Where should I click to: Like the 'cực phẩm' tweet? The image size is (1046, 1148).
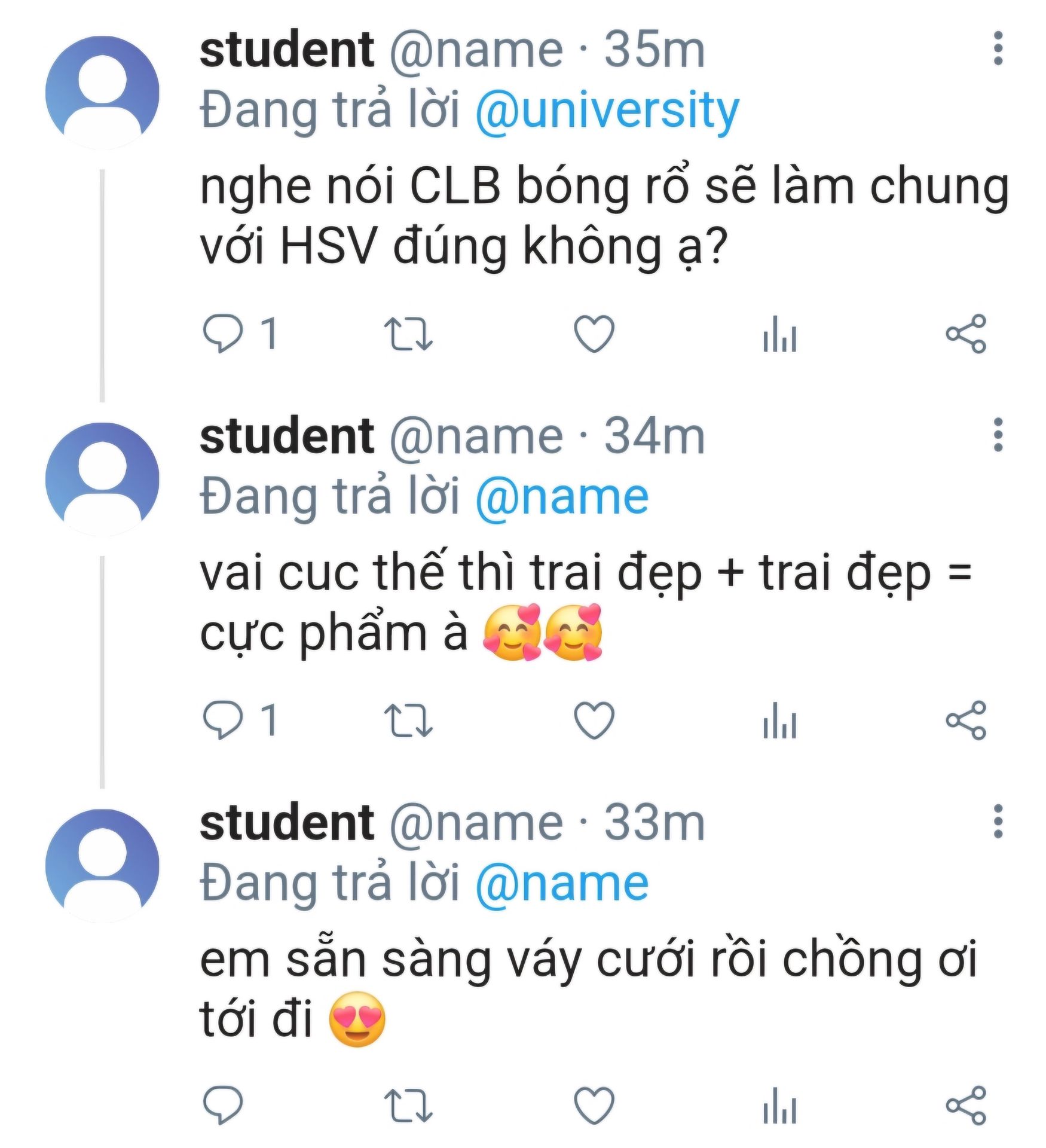(594, 720)
